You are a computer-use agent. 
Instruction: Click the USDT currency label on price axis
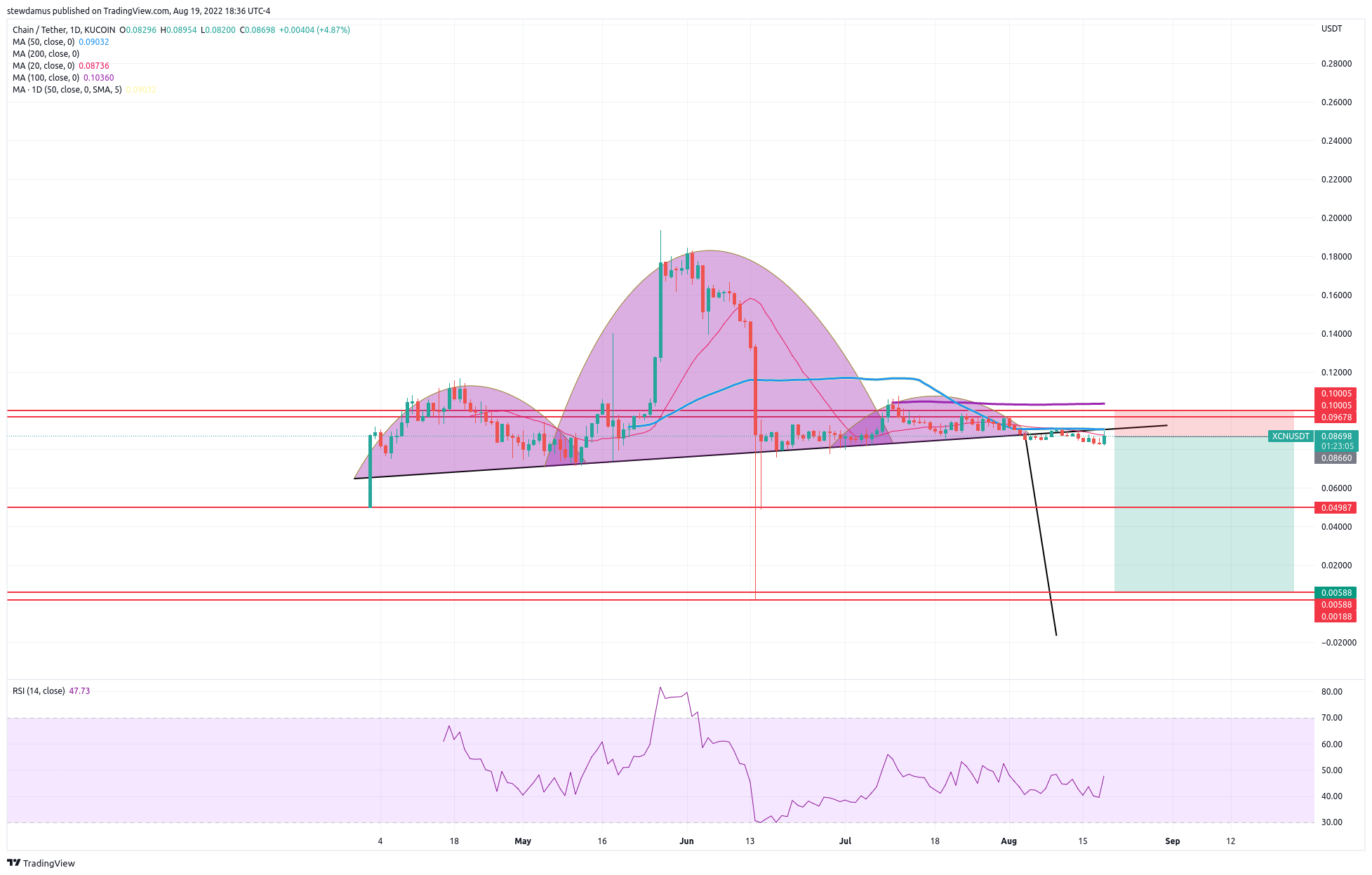click(1331, 29)
